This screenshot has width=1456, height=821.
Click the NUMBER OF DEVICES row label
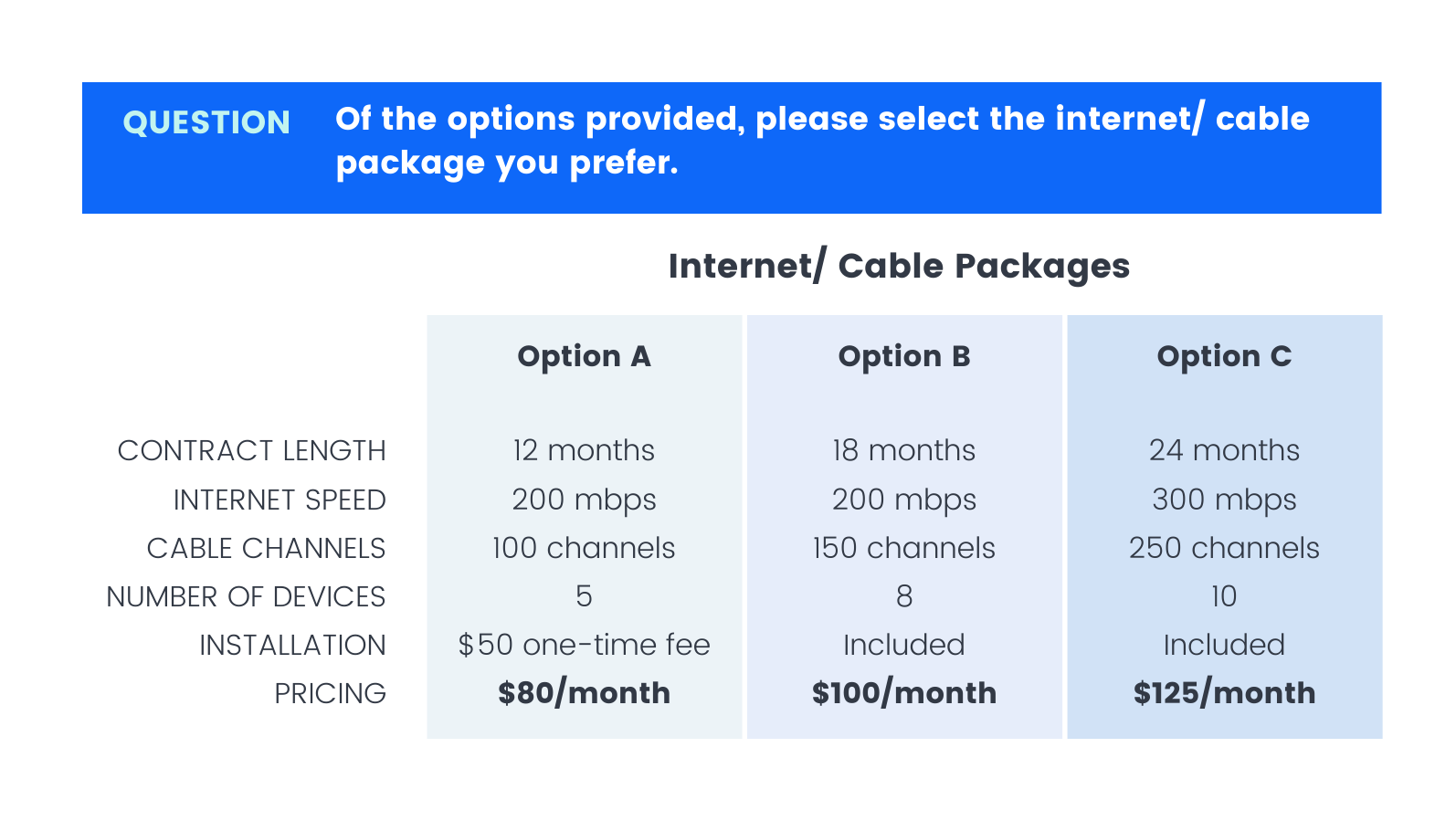246,596
